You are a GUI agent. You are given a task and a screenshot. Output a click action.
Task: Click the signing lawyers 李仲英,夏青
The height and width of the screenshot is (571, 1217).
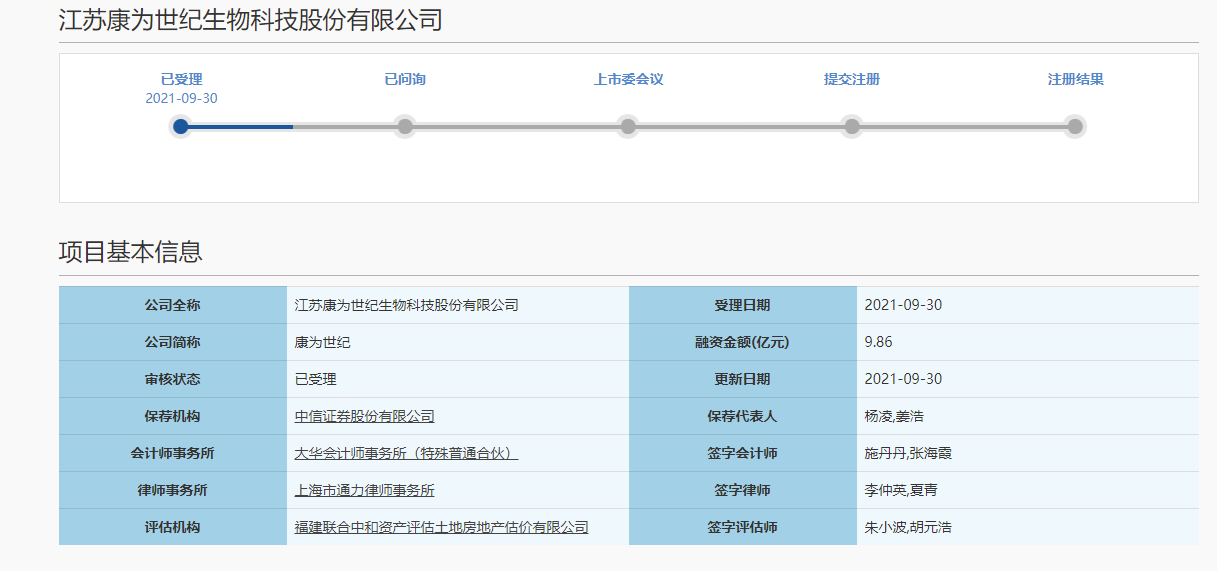click(901, 490)
